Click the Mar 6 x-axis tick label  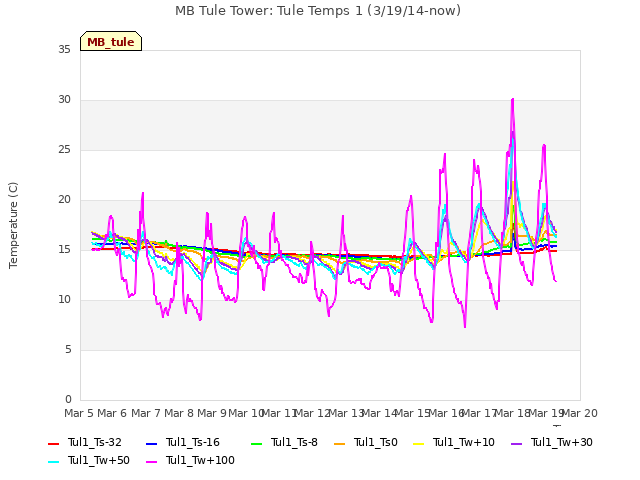pyautogui.click(x=112, y=413)
